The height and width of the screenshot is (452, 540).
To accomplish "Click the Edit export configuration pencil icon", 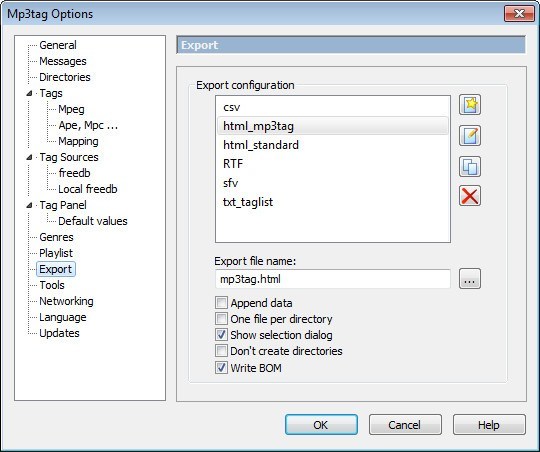I will 470,135.
